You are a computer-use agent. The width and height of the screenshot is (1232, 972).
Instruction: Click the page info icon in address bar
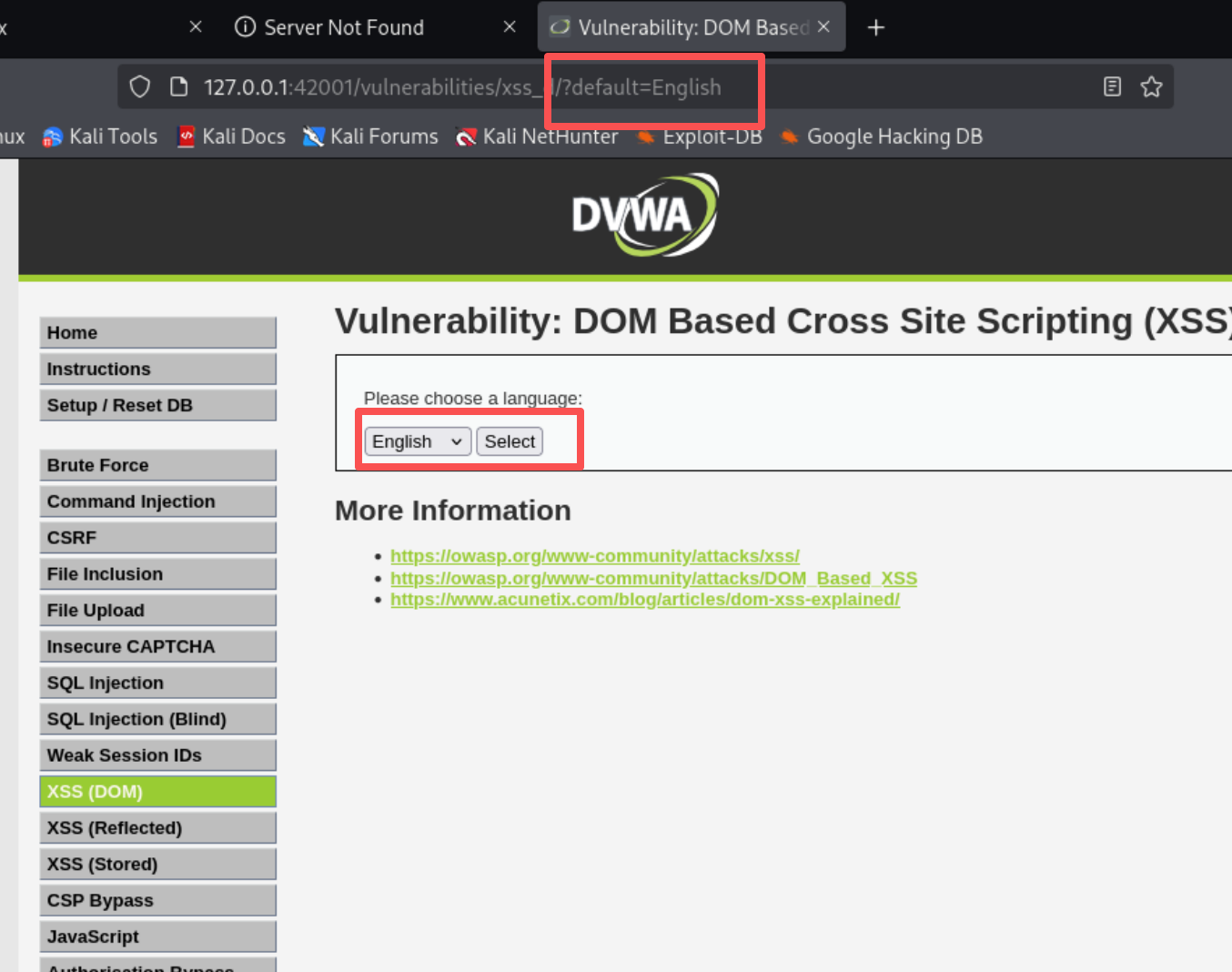point(179,86)
